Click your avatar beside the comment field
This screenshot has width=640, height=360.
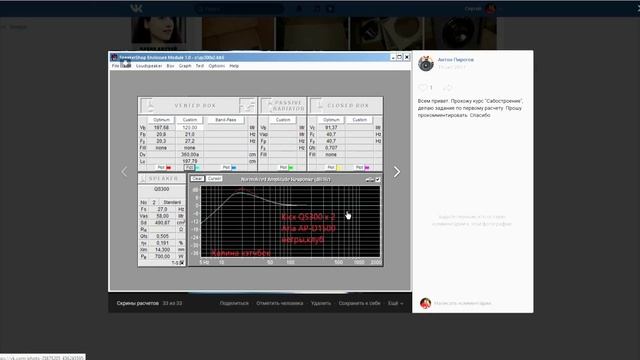(425, 303)
